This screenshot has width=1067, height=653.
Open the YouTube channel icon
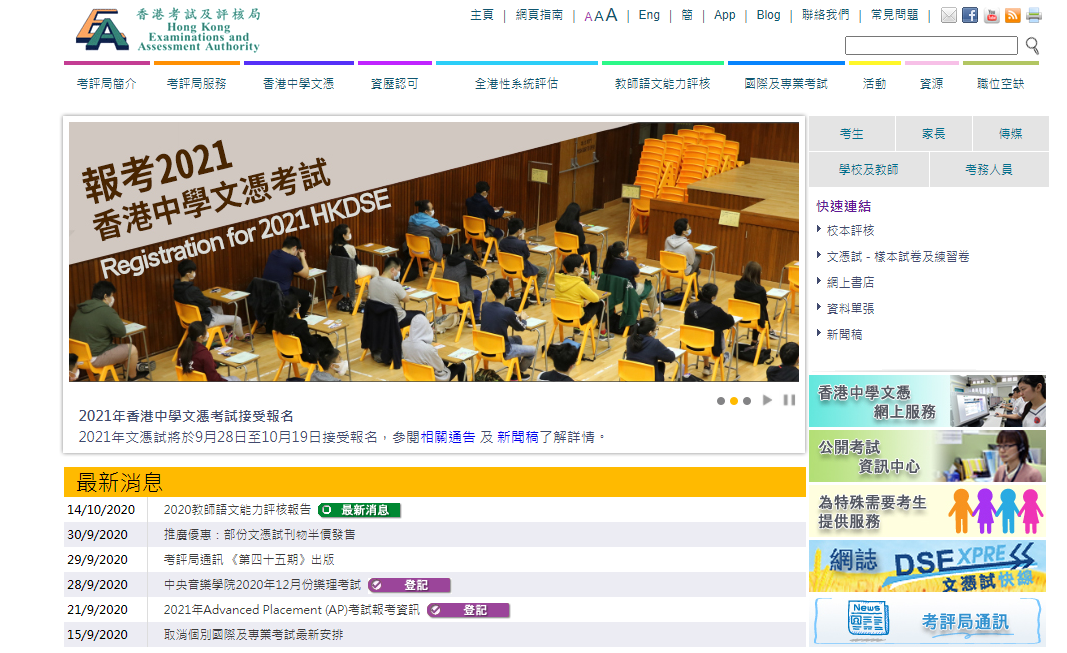pyautogui.click(x=991, y=16)
